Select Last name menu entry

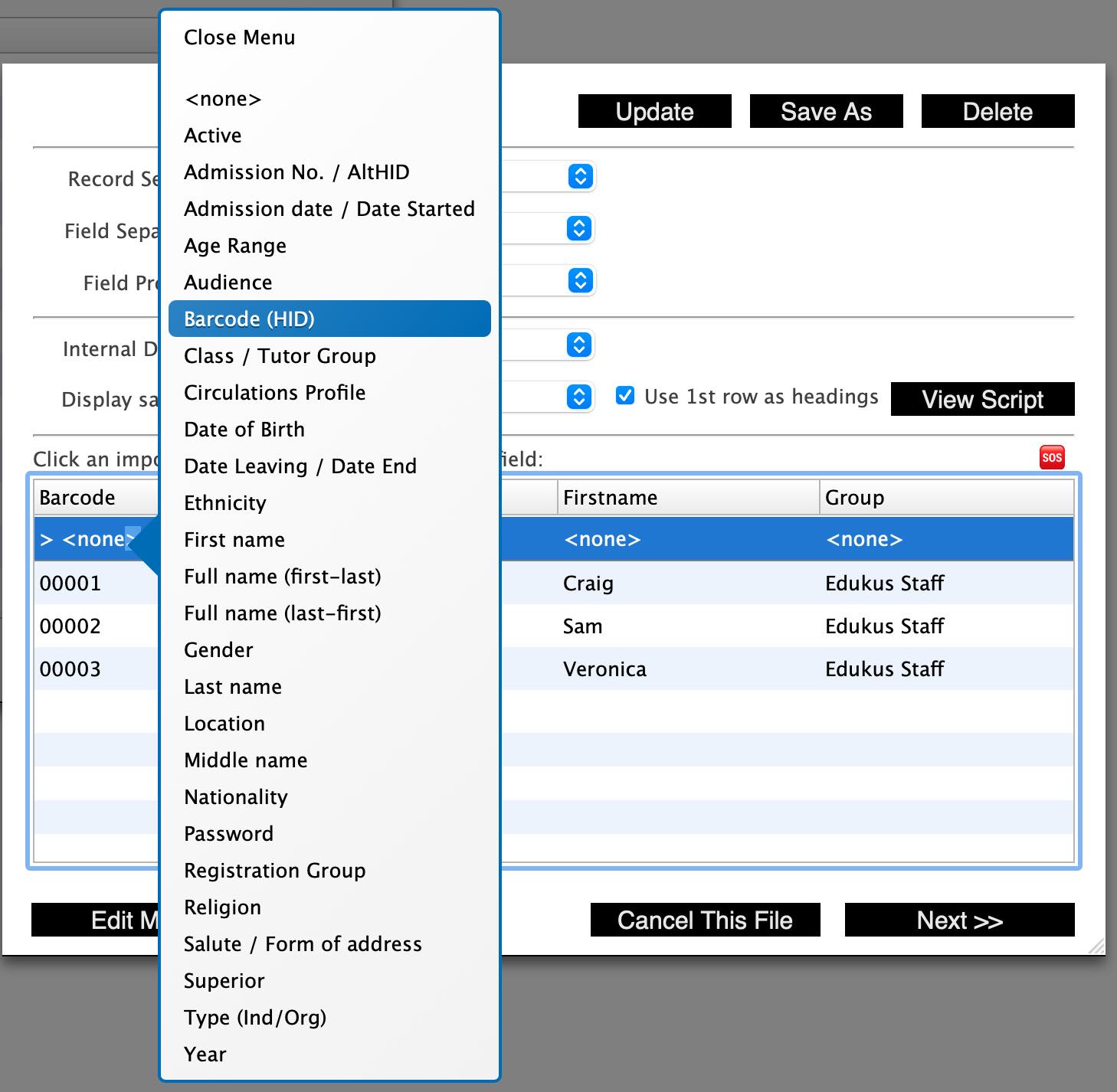pyautogui.click(x=329, y=687)
